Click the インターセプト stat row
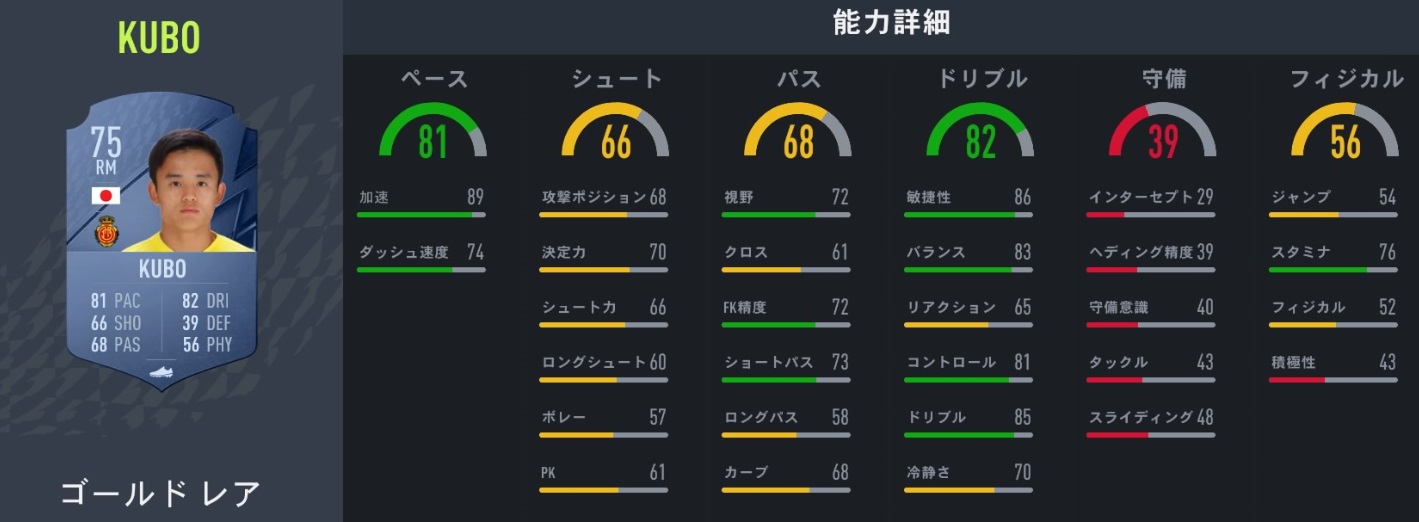 tap(1151, 198)
